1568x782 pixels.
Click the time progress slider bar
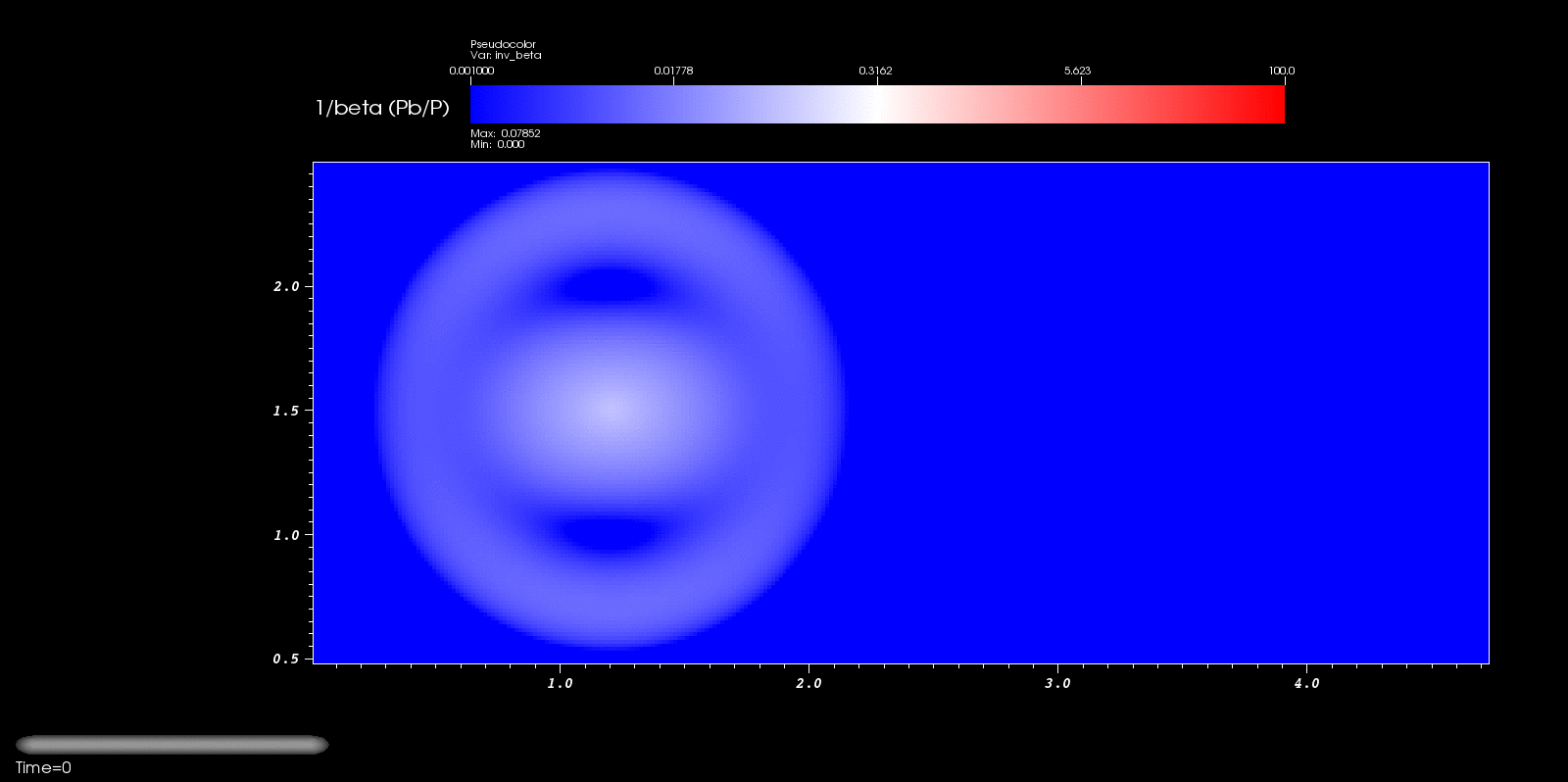click(171, 745)
